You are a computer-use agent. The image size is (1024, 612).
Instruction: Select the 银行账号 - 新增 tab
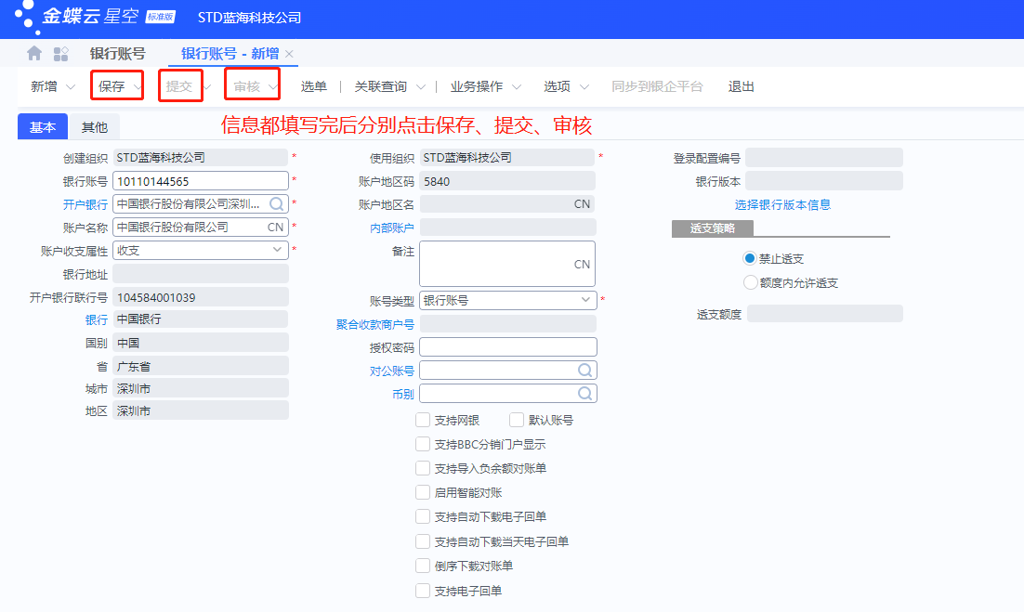[x=230, y=54]
